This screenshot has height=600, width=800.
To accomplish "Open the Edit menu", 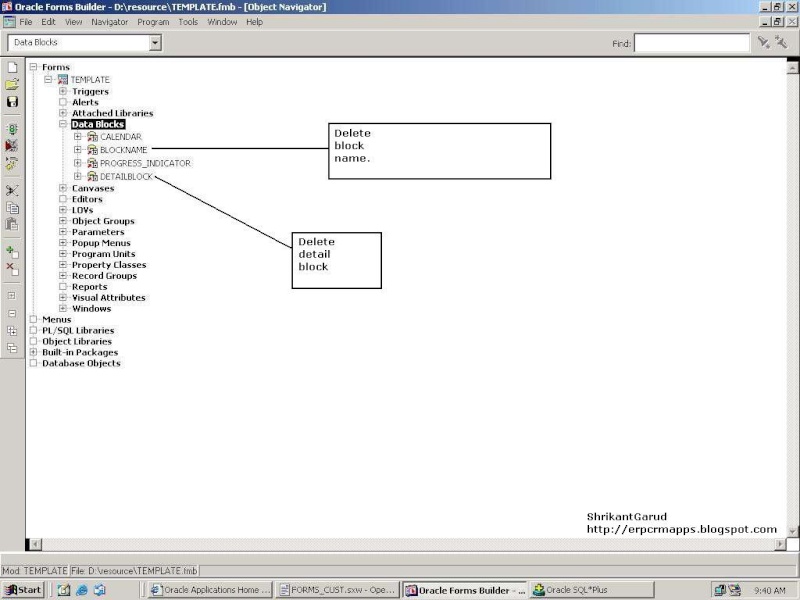I will tap(48, 22).
